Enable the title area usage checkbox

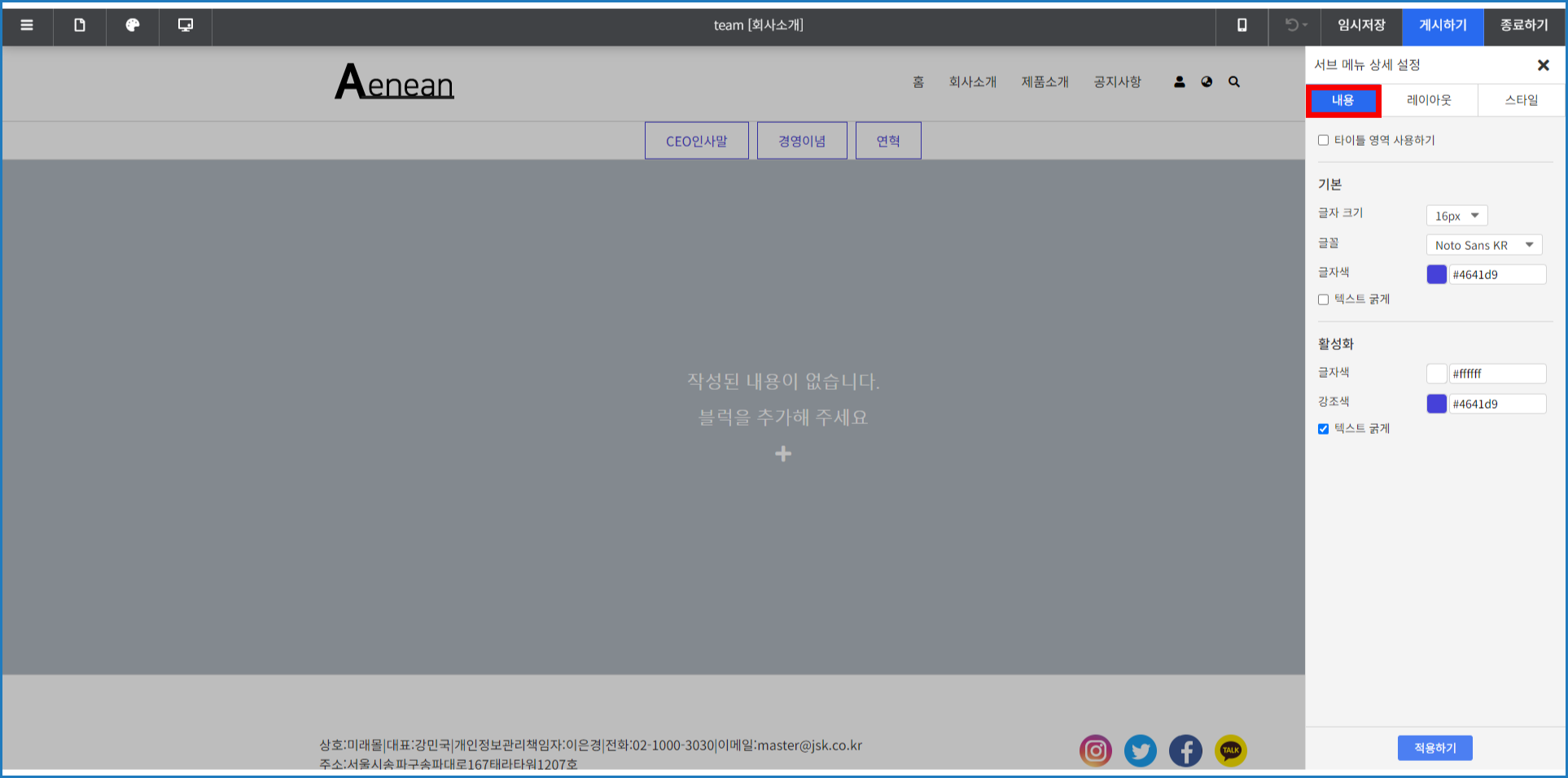click(1323, 141)
